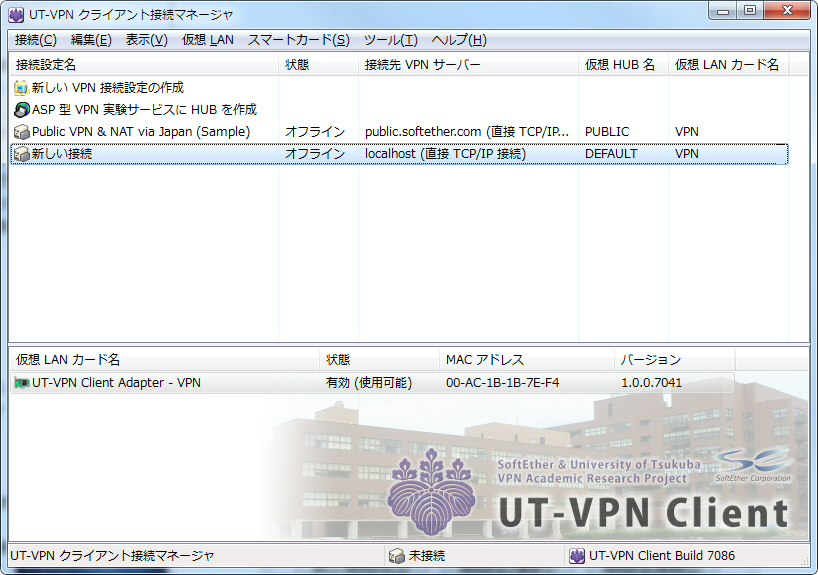The height and width of the screenshot is (575, 818).
Task: Sort by upper 仮想 LAN カード名 header
Action: click(x=728, y=65)
